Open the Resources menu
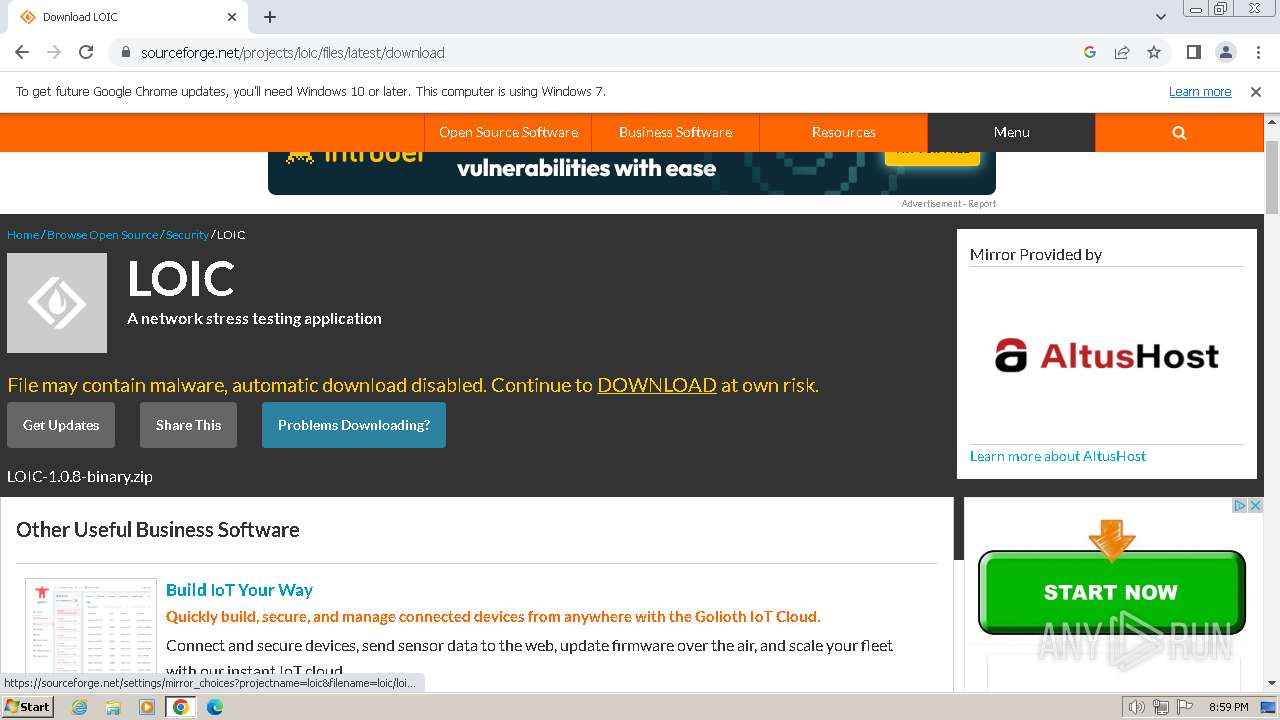1280x720 pixels. (843, 132)
